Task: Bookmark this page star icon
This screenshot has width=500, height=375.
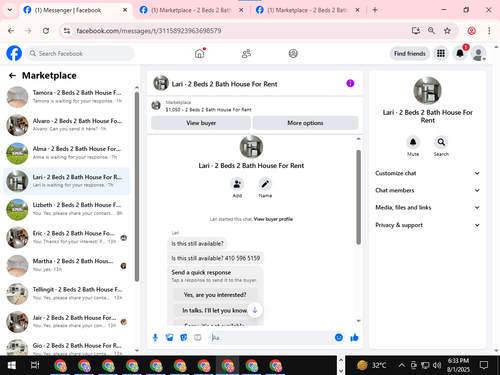Action: tap(447, 31)
